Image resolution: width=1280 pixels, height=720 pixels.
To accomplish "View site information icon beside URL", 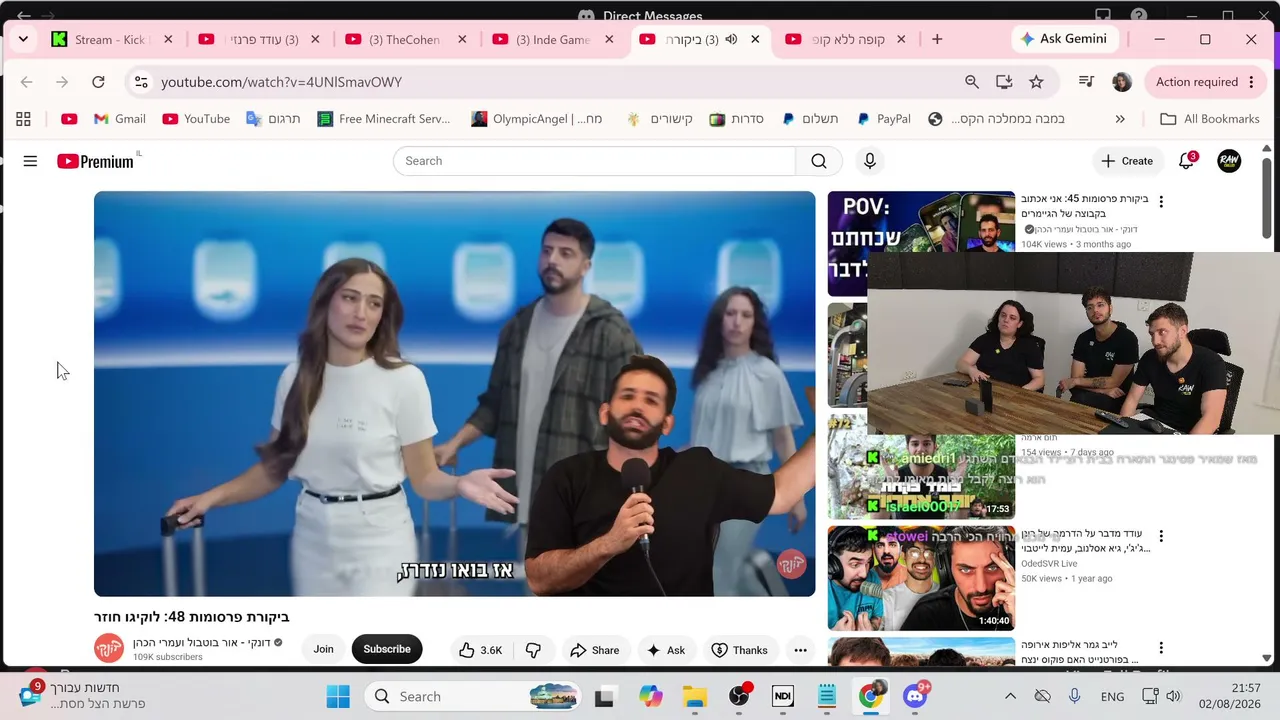I will point(141,82).
